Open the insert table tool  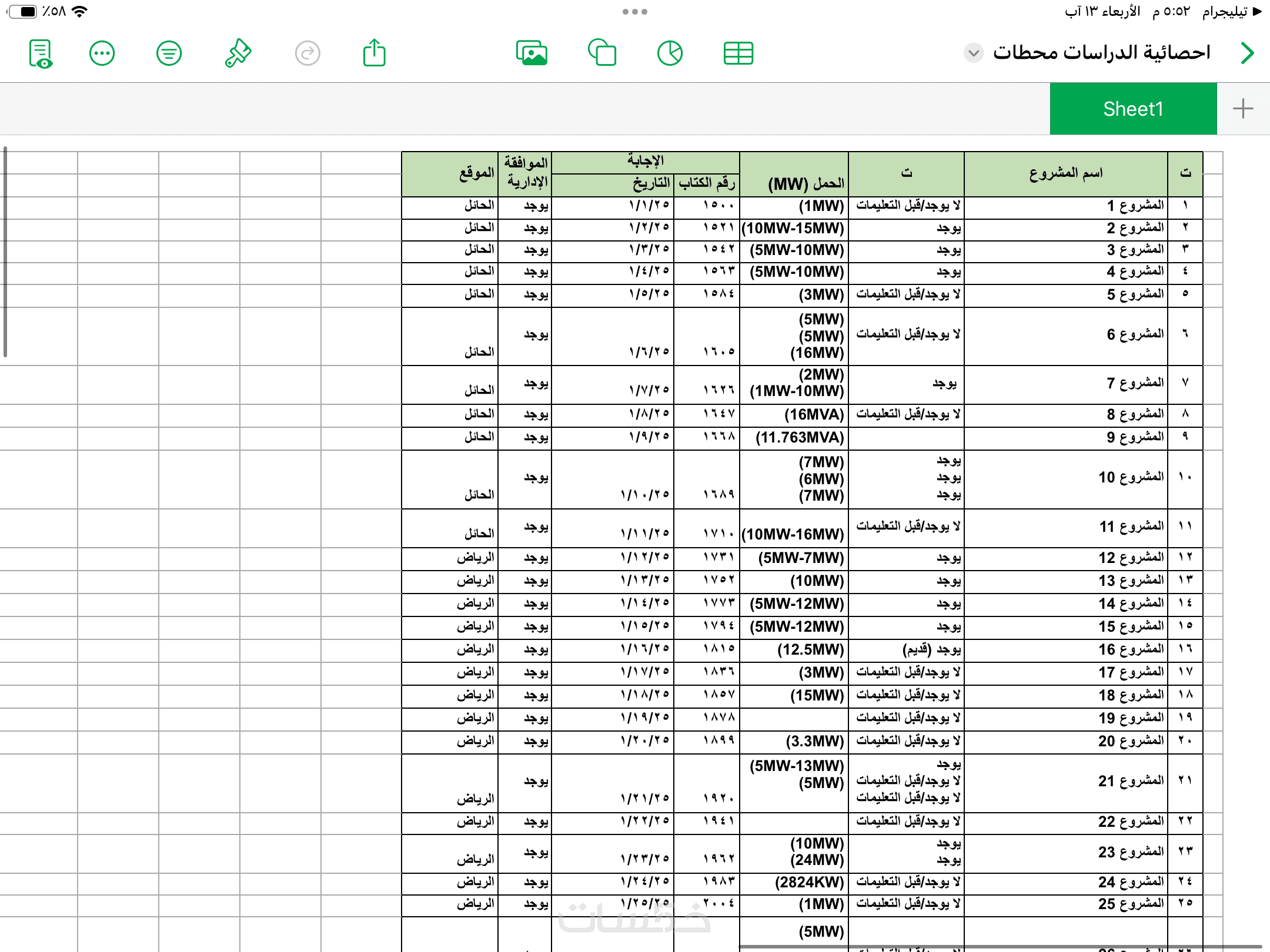(x=738, y=53)
